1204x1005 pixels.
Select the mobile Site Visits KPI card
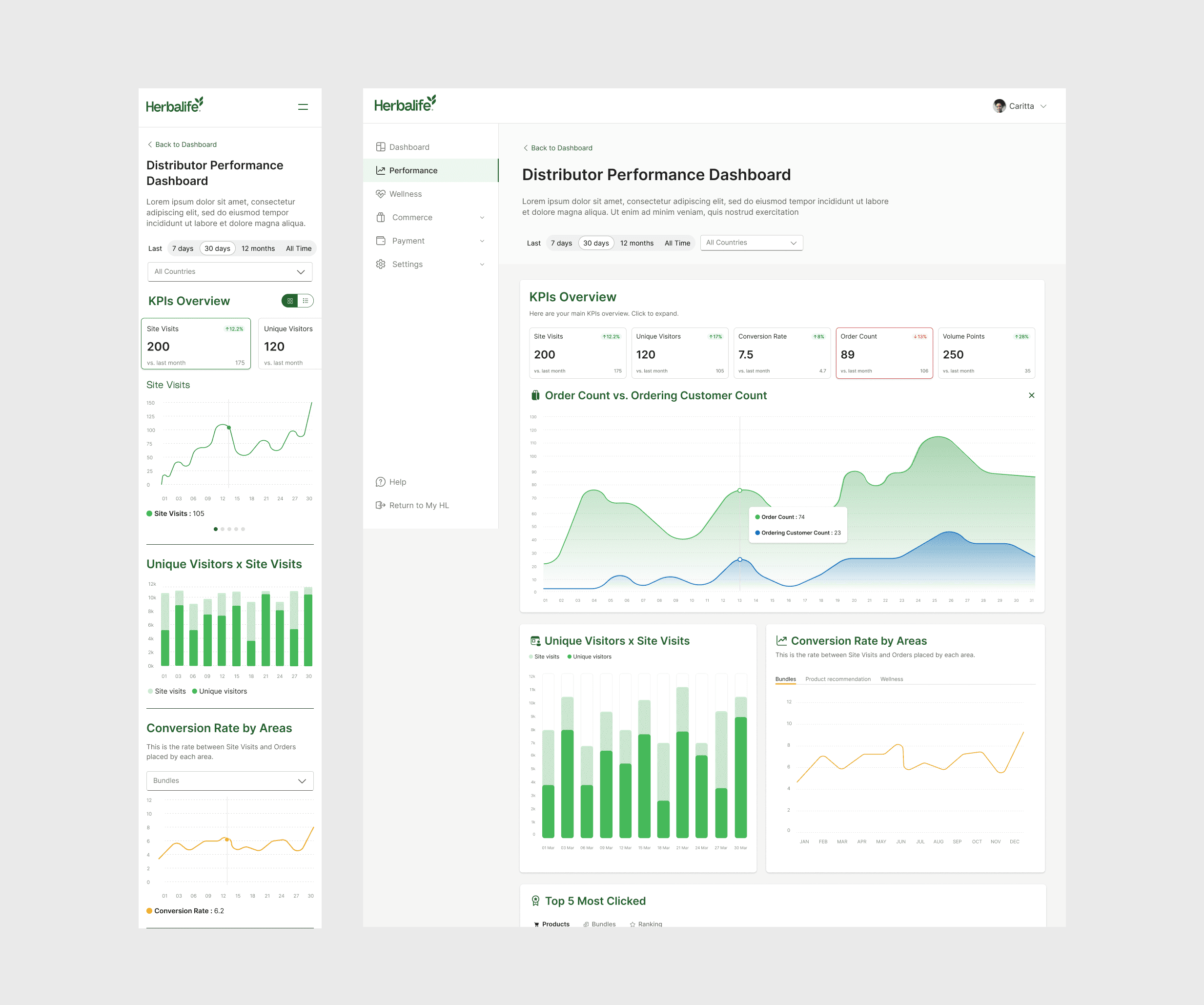tap(196, 344)
